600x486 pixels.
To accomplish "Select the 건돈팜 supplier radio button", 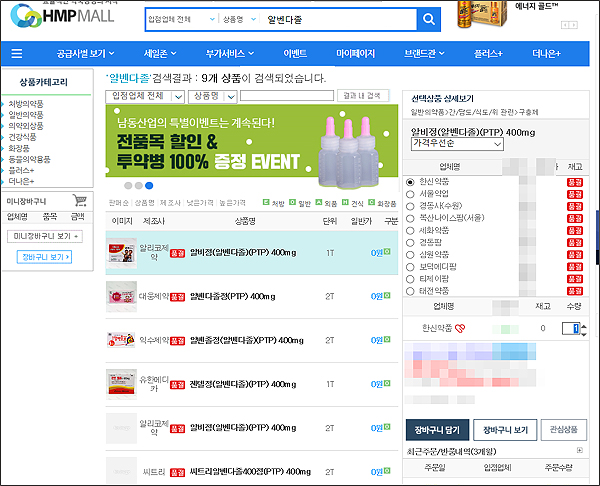I will click(x=410, y=243).
